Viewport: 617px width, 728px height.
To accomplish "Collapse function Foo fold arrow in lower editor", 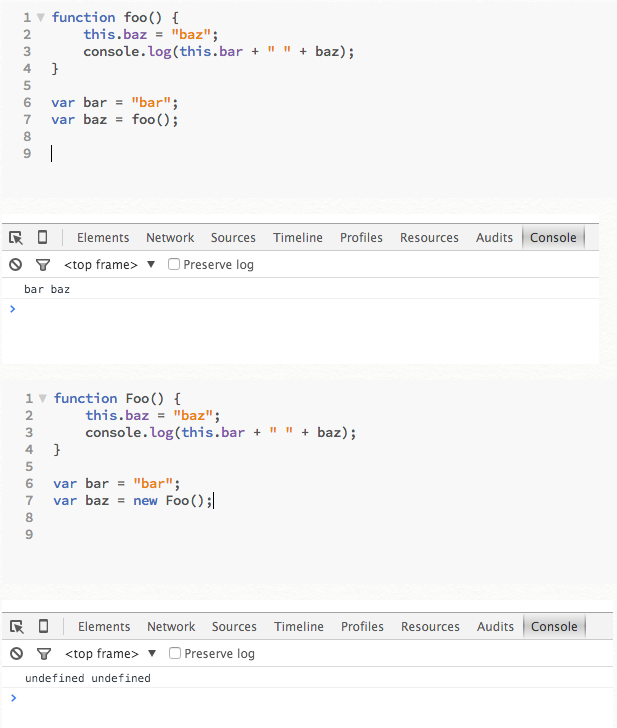I will tap(43, 398).
